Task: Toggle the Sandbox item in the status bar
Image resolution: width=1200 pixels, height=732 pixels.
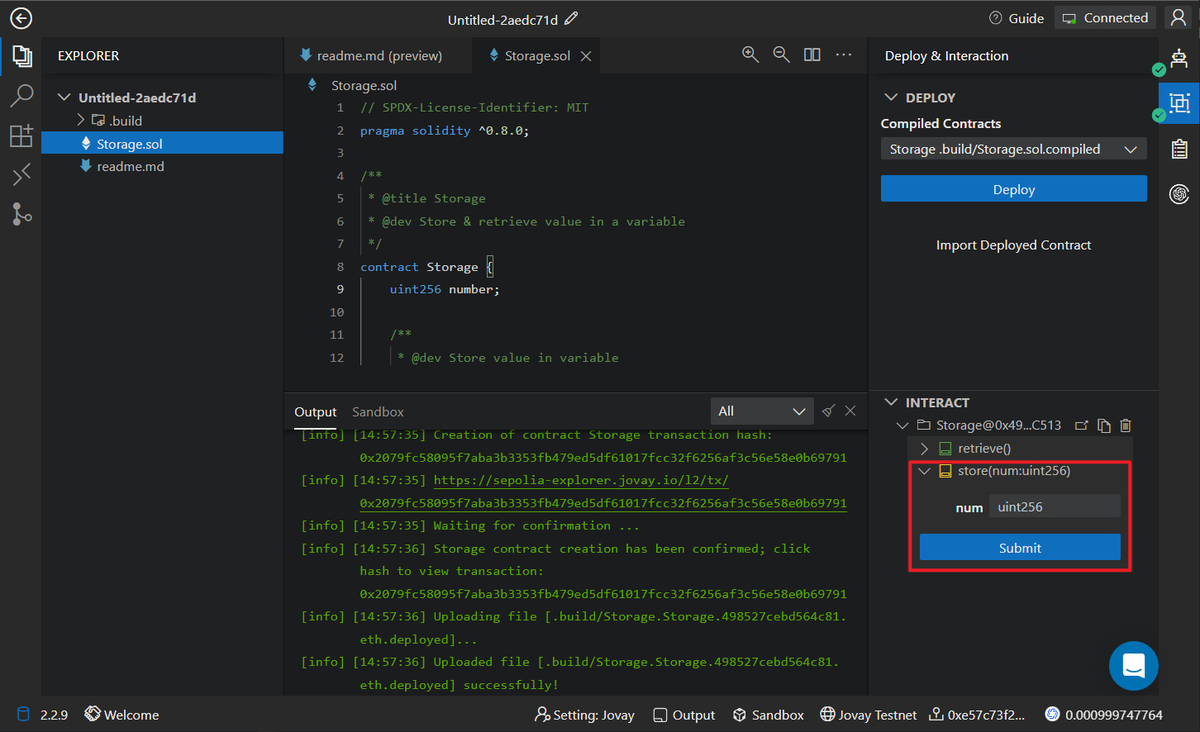Action: pyautogui.click(x=768, y=715)
